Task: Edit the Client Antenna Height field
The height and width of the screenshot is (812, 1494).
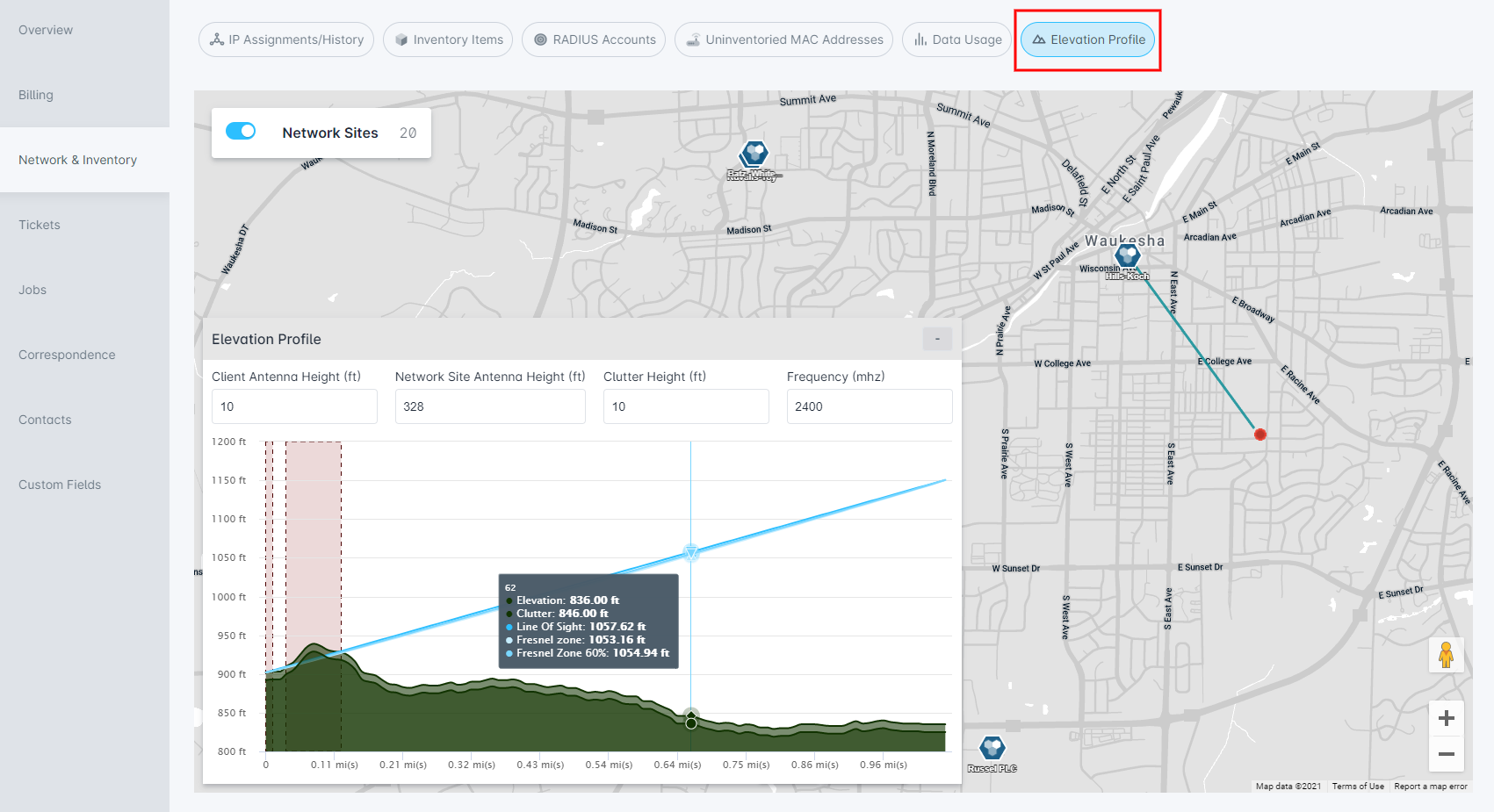Action: tap(294, 406)
